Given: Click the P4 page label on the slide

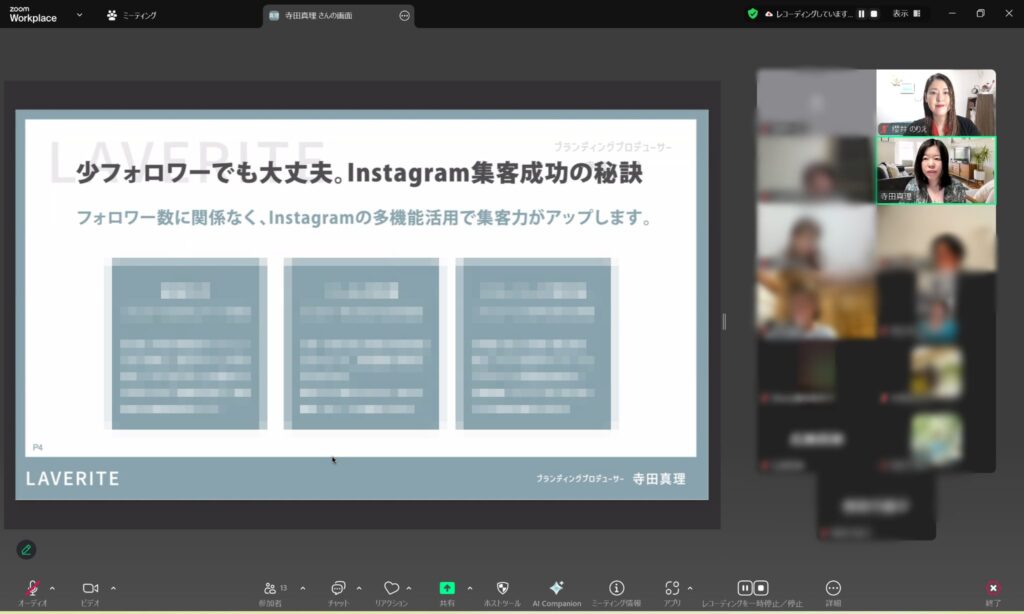Looking at the screenshot, I should point(37,447).
